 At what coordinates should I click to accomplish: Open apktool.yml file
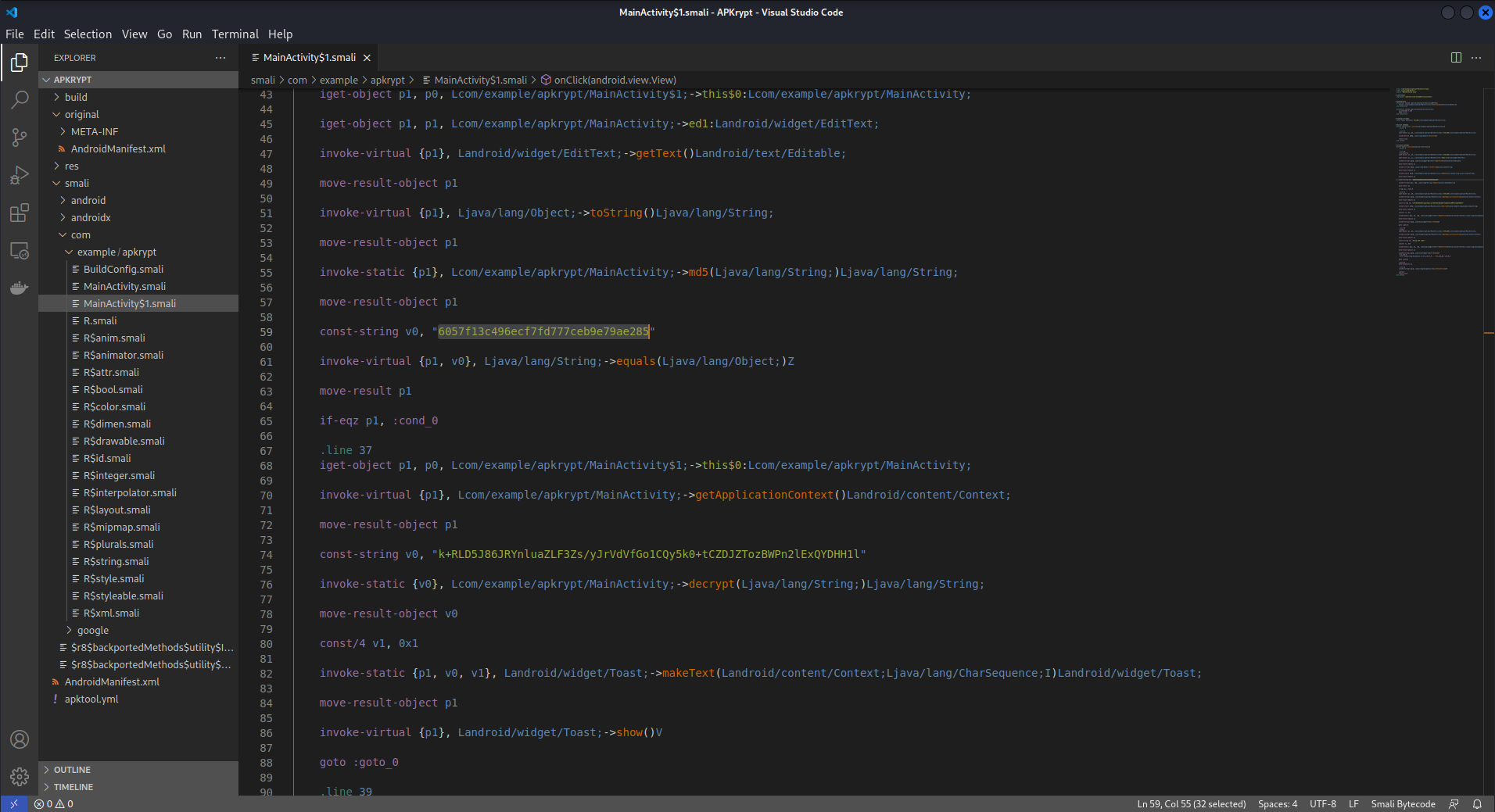[138, 699]
